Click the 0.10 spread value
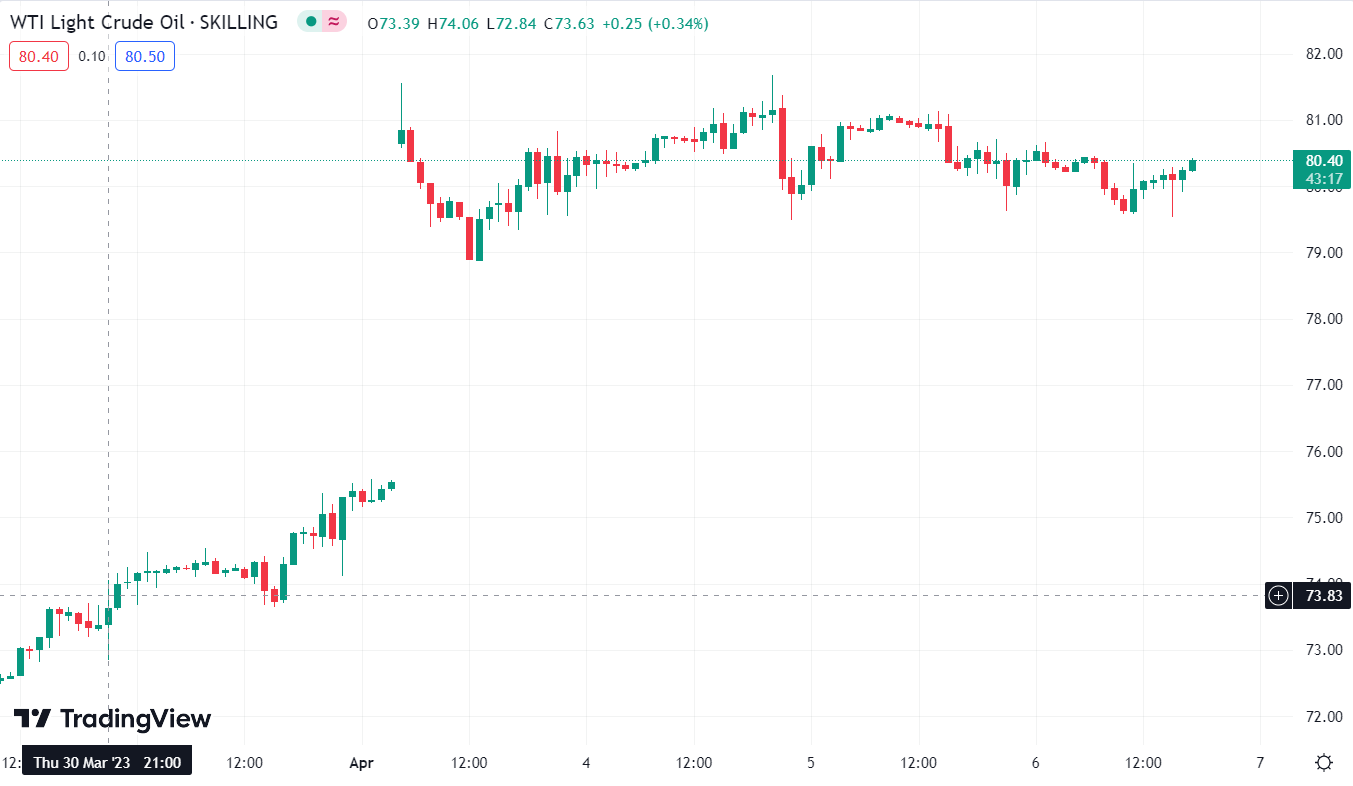1353x786 pixels. (x=92, y=56)
